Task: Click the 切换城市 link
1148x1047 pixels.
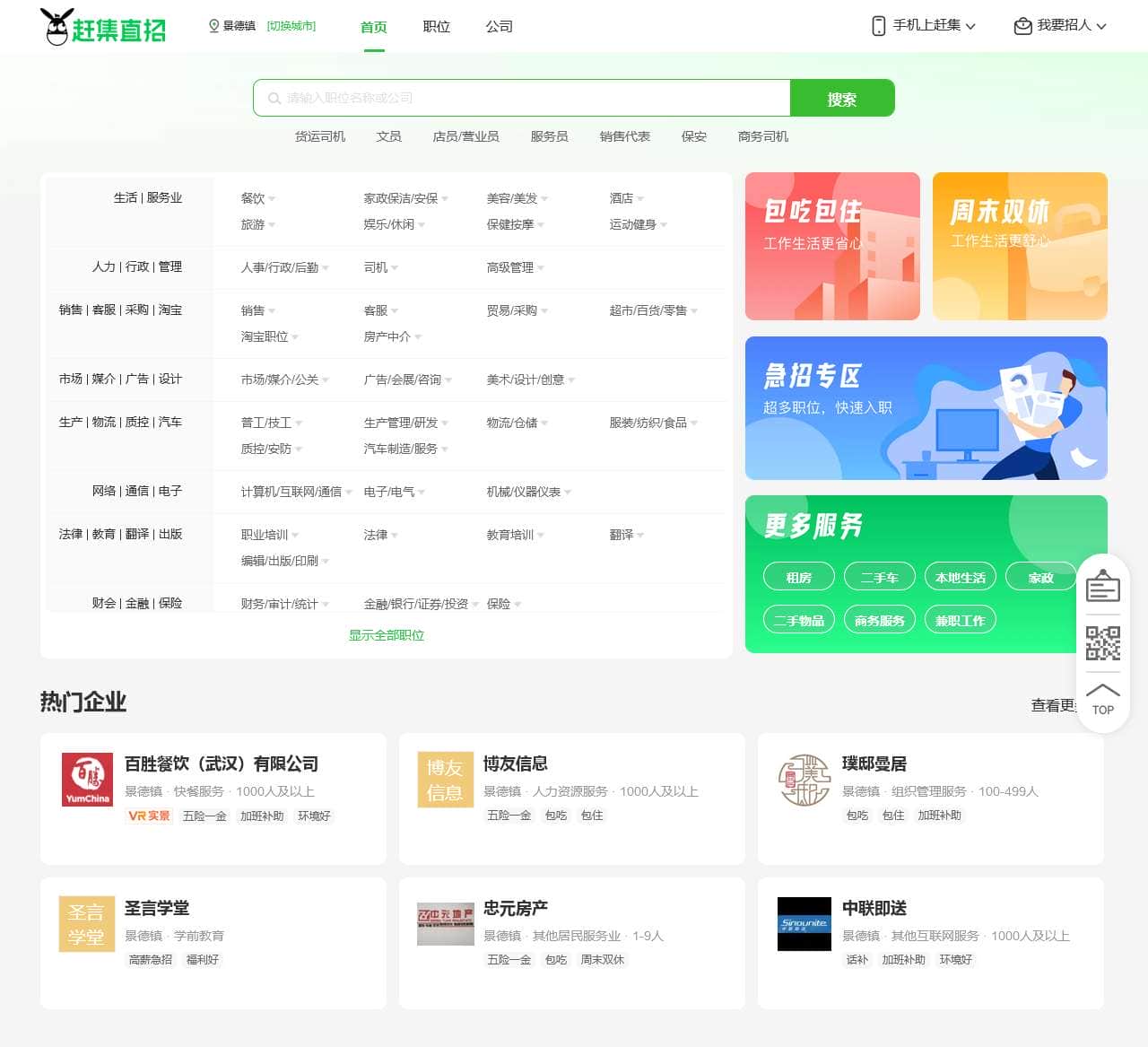Action: [x=291, y=26]
